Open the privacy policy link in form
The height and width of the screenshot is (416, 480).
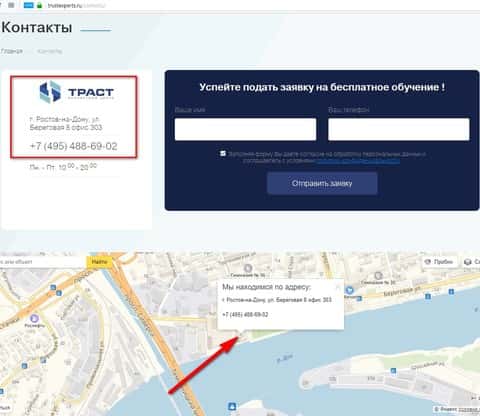(x=358, y=161)
